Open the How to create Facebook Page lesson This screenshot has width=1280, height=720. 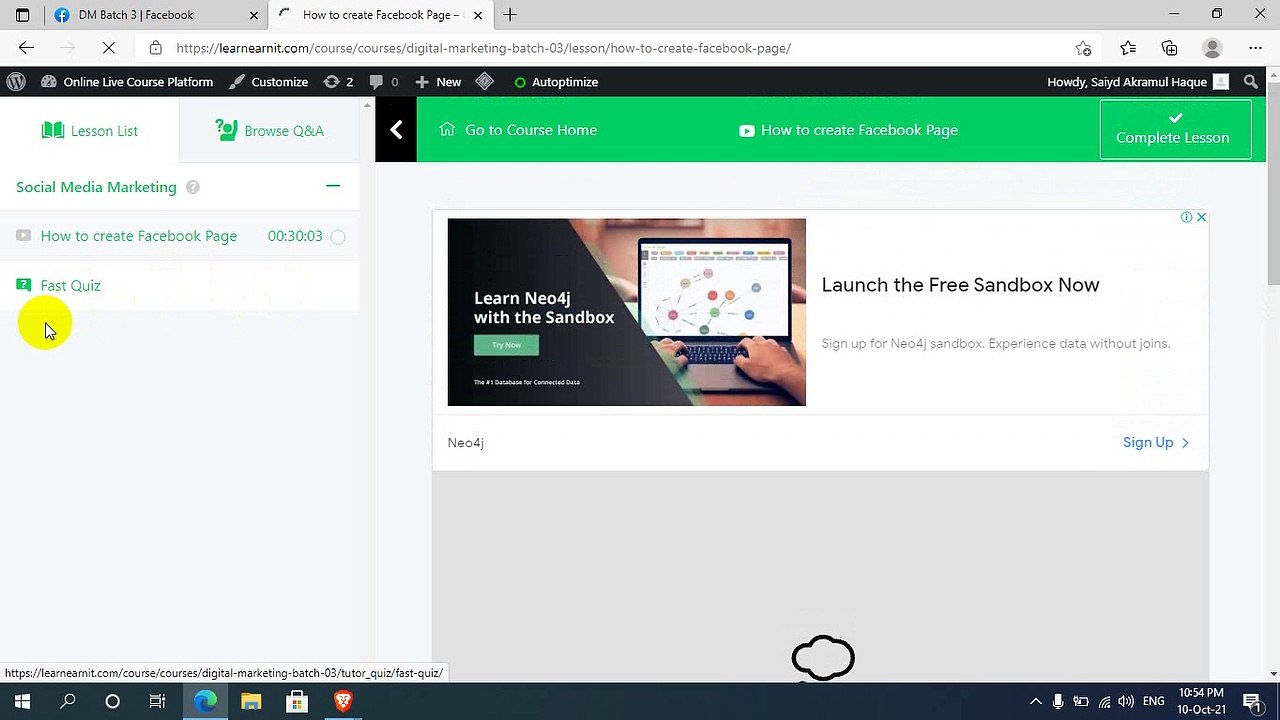pos(139,236)
